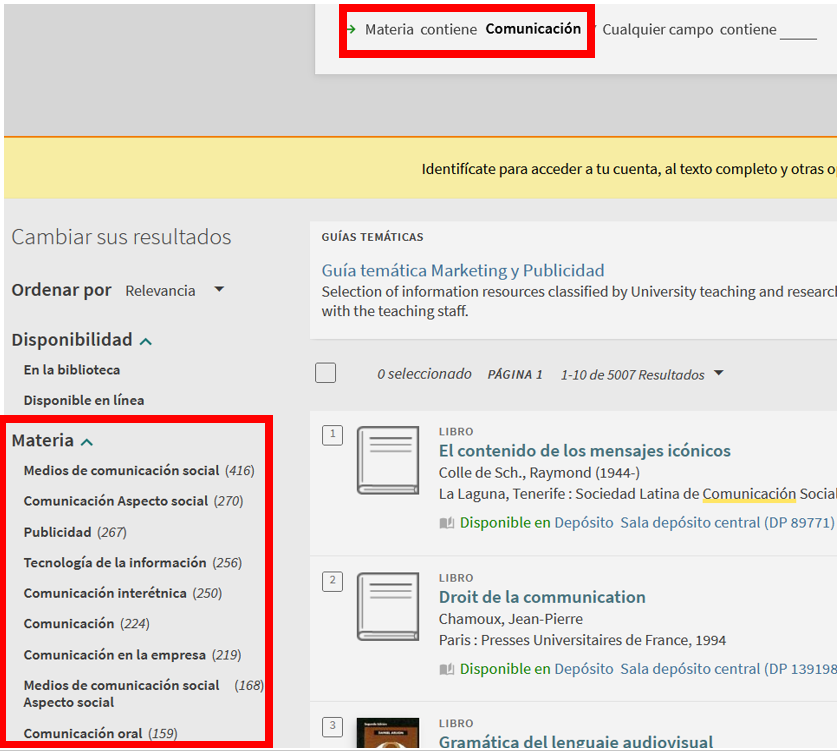Viewport: 840px width, 755px height.
Task: Click the number 3 result badge
Action: tap(333, 726)
